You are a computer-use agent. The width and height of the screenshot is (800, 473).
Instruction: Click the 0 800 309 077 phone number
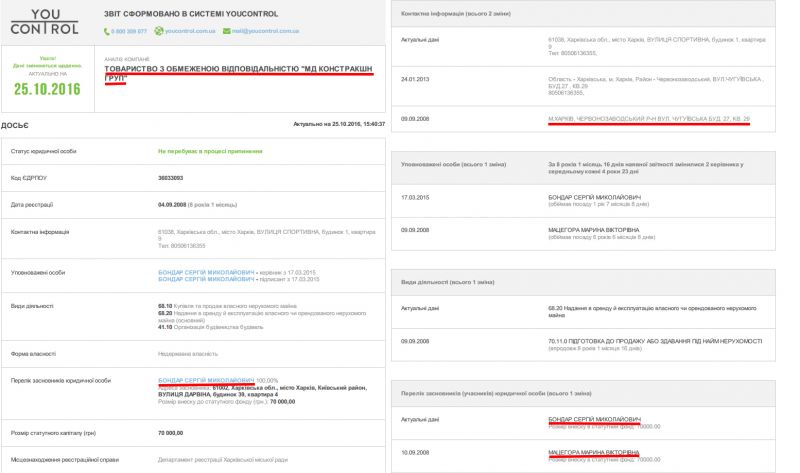tap(130, 32)
